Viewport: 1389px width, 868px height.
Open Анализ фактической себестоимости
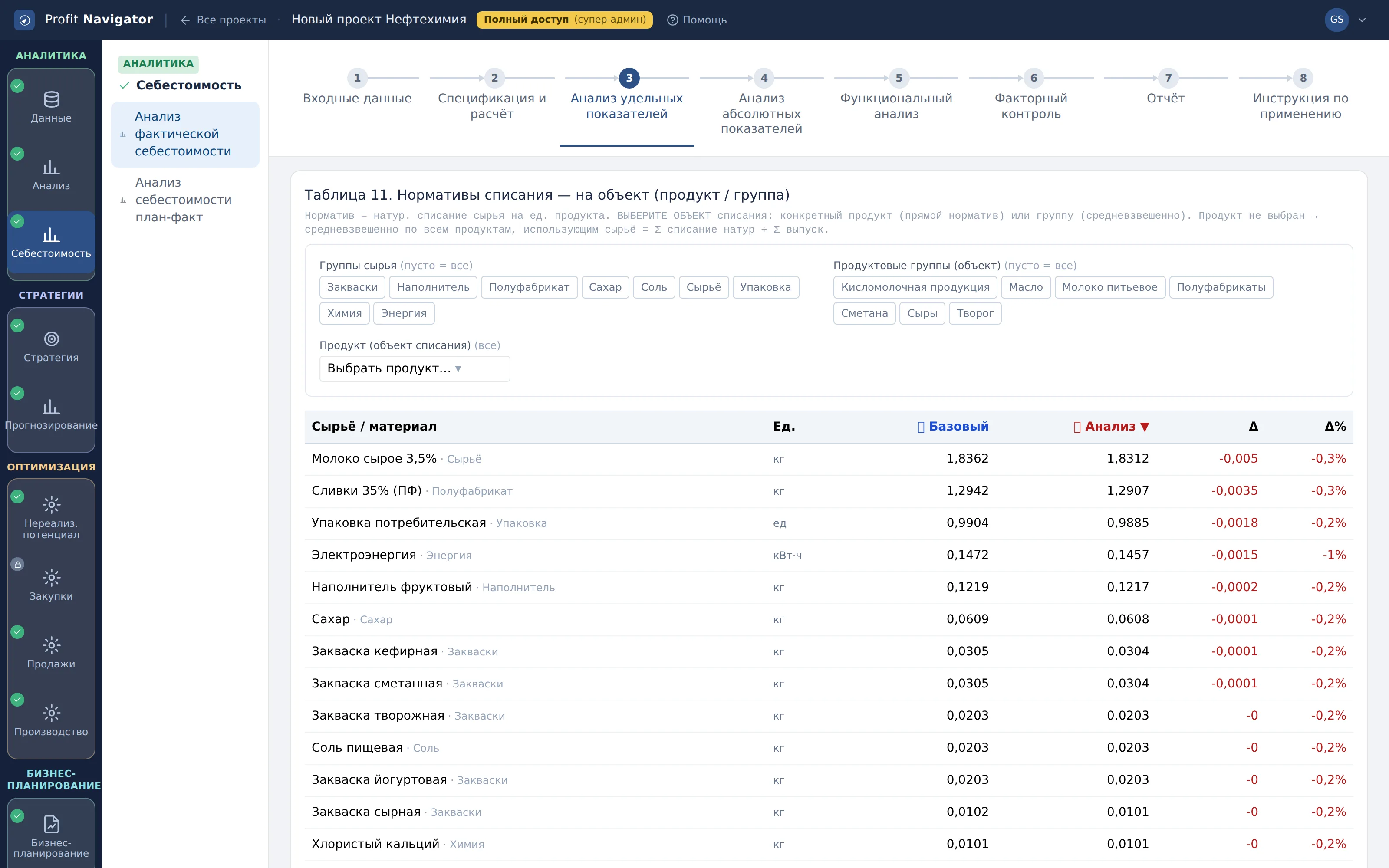(x=185, y=135)
